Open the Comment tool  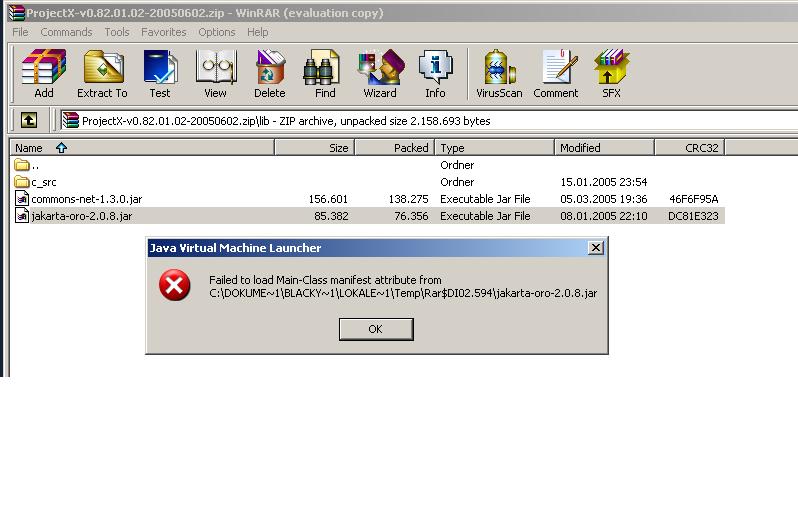pos(556,74)
